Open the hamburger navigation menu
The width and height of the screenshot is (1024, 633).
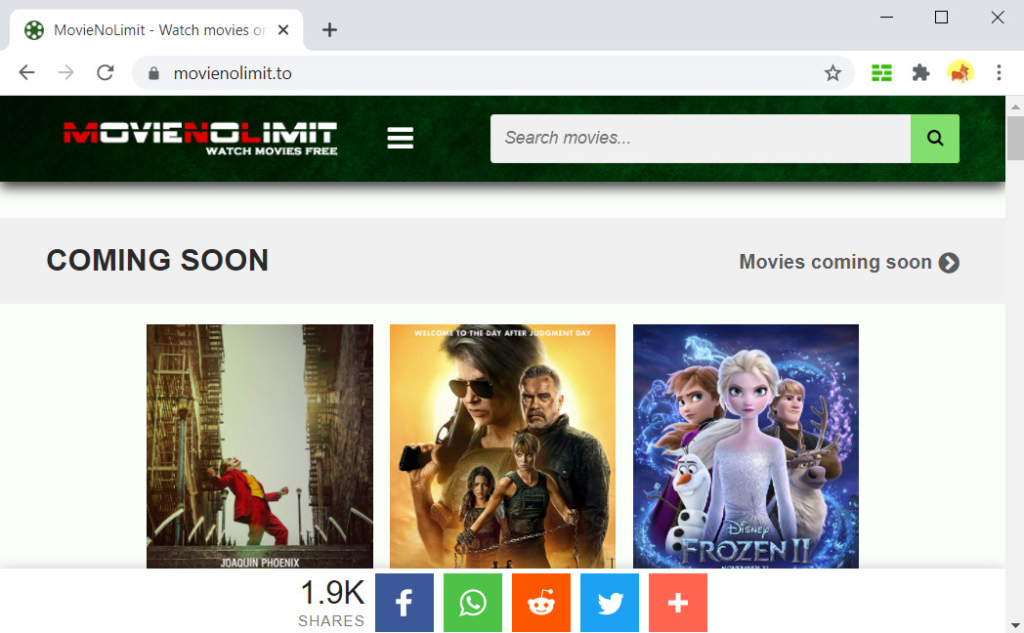[400, 138]
